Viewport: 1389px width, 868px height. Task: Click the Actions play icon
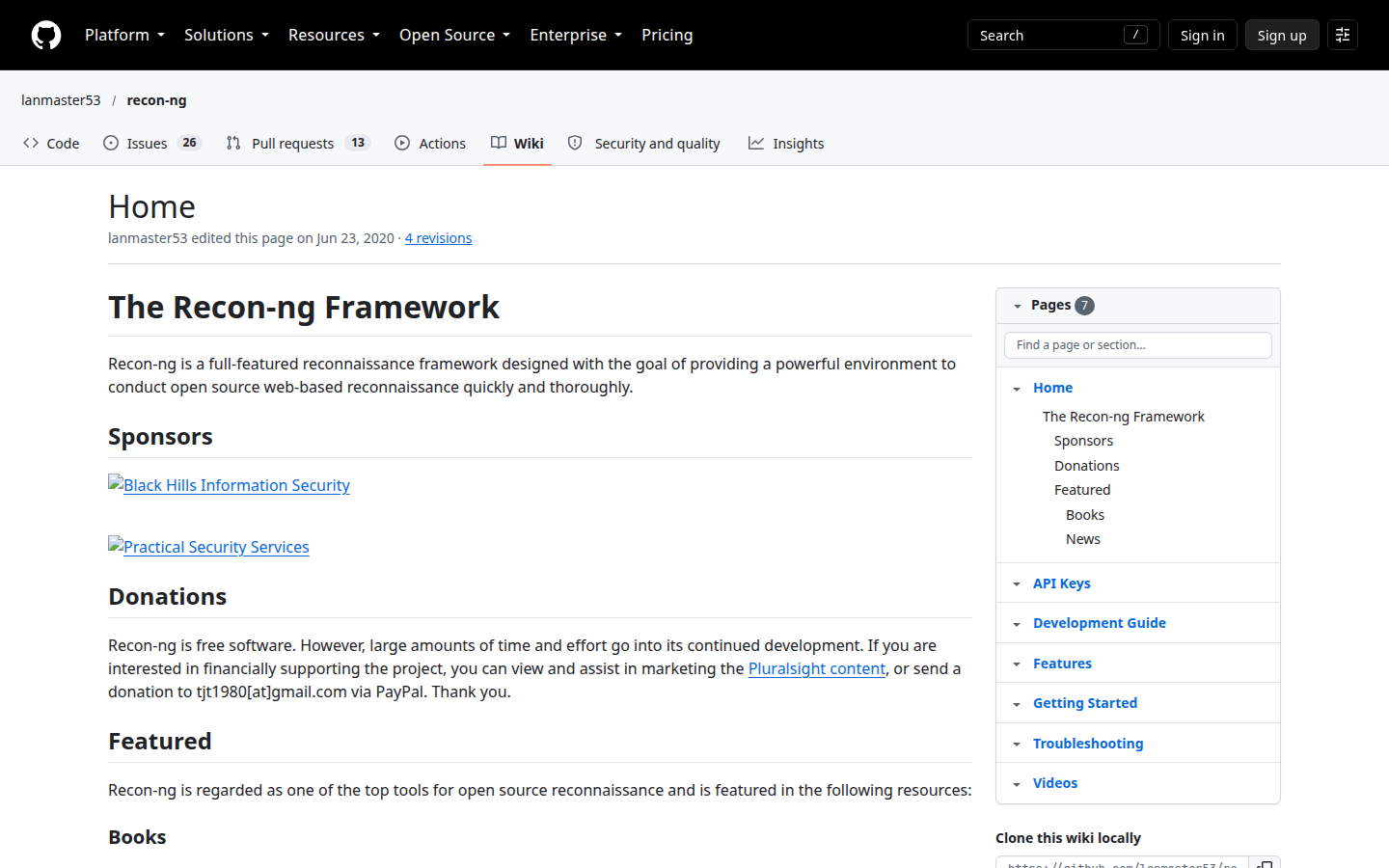402,143
